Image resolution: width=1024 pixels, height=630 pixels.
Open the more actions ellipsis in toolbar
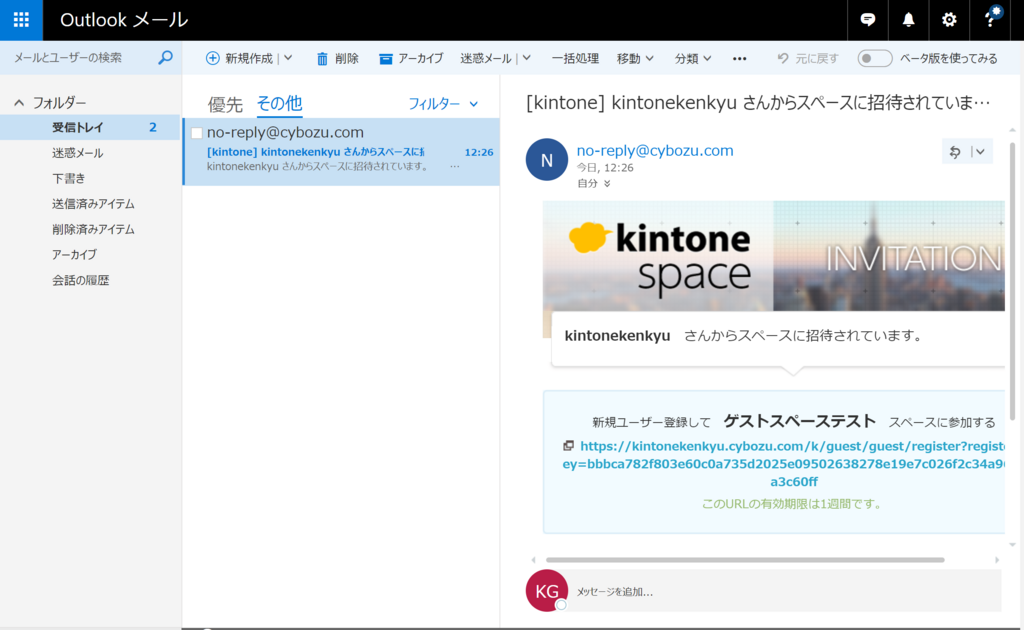tap(739, 58)
